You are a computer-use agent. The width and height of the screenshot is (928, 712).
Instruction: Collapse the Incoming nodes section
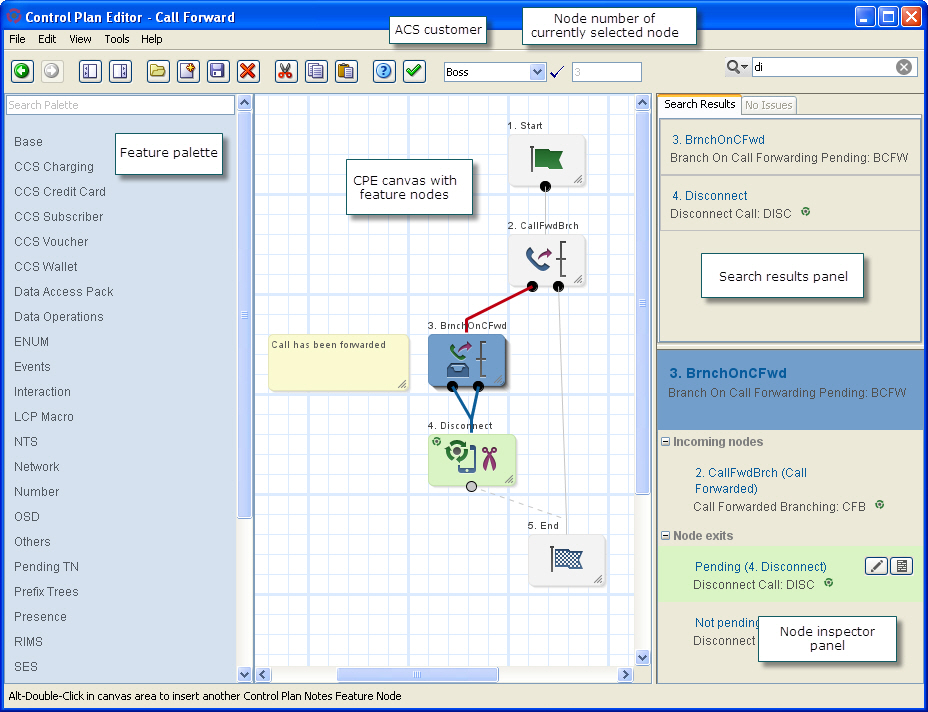(x=666, y=442)
